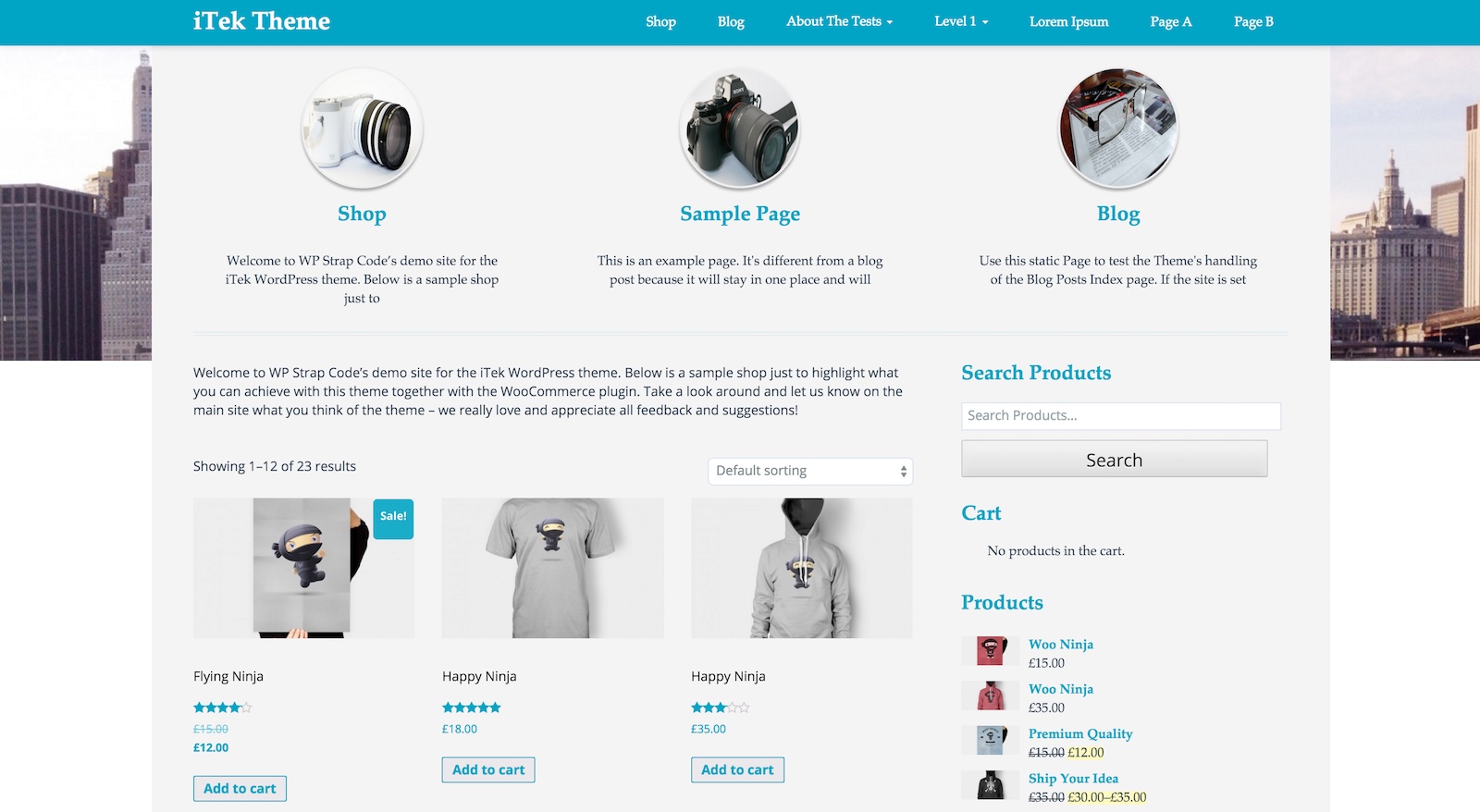The width and height of the screenshot is (1480, 812).
Task: Click the white camera circular Shop image
Action: [x=362, y=129]
